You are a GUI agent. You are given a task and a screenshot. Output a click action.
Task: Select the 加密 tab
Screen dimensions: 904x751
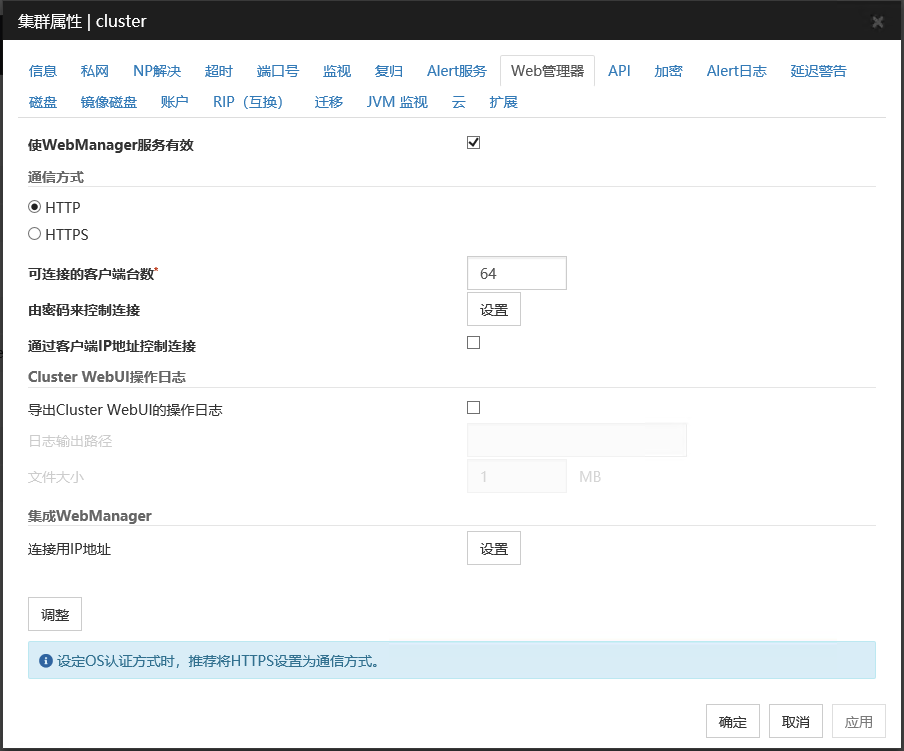tap(668, 71)
